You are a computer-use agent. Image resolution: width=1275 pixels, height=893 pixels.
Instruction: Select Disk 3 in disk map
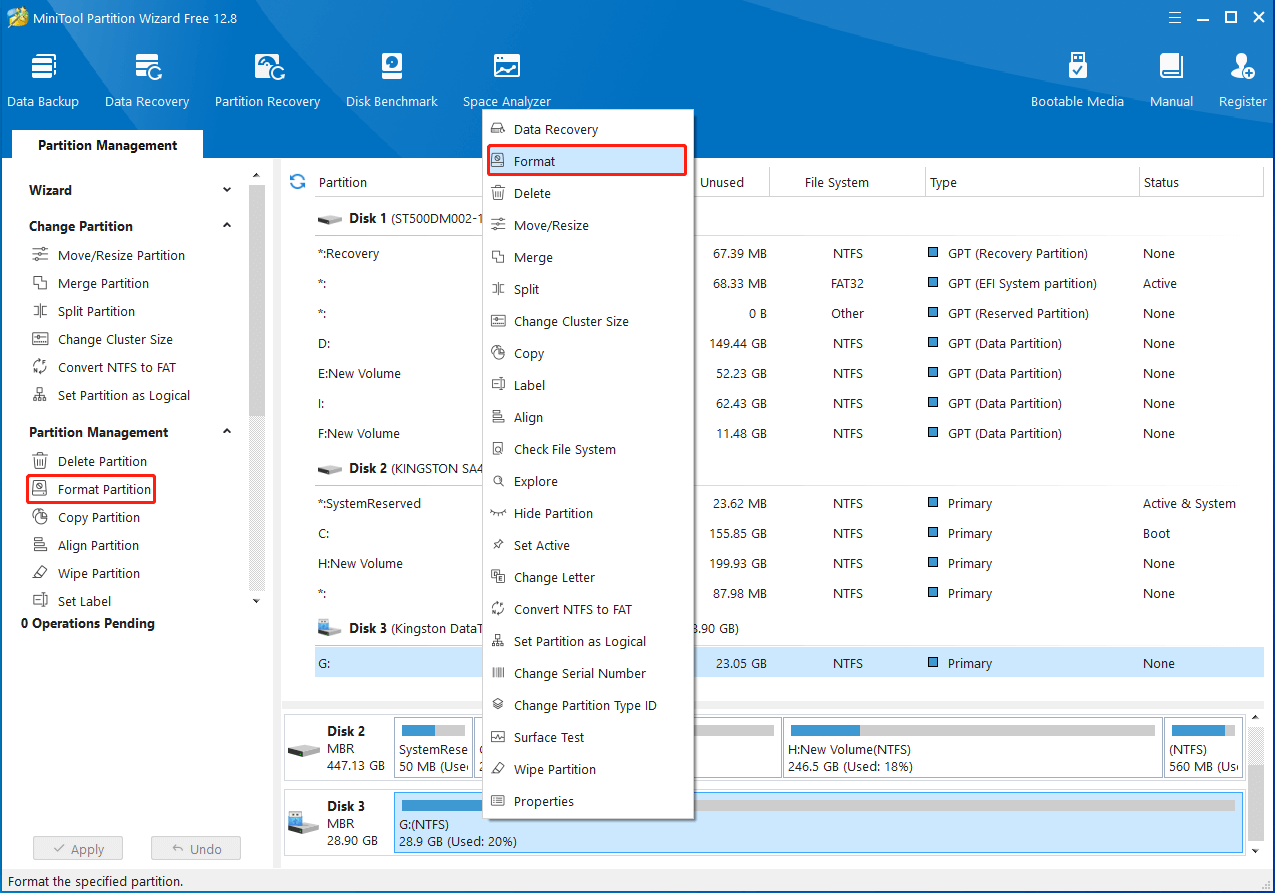click(x=339, y=822)
